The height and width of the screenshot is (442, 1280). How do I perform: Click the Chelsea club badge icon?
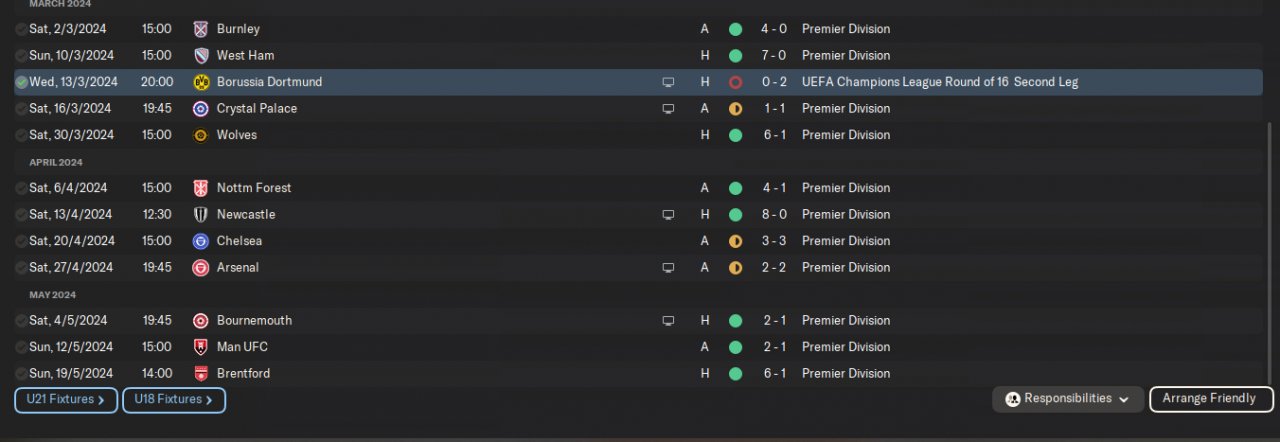[x=201, y=241]
